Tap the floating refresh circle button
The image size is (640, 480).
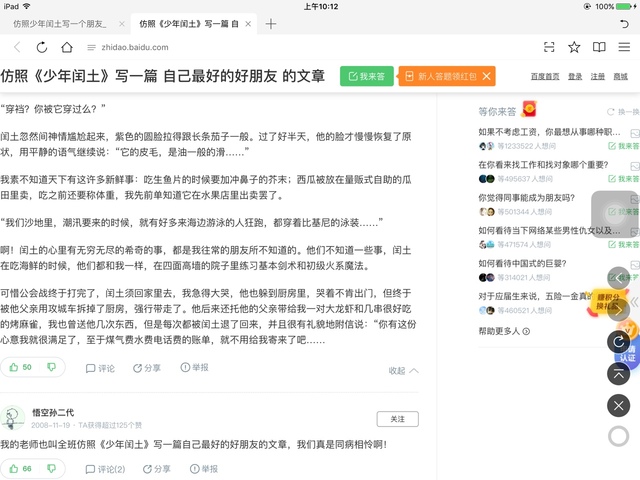click(x=619, y=341)
